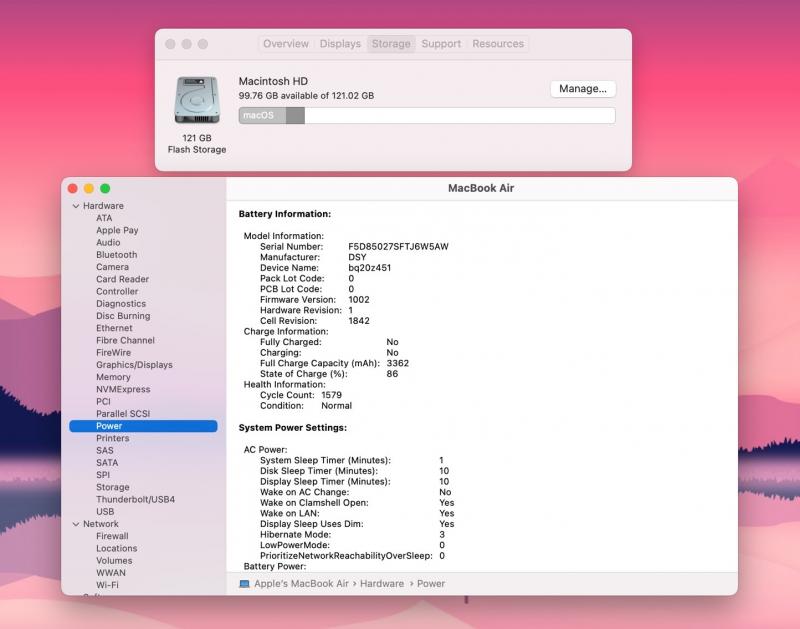Go to the Resources tab
Image resolution: width=800 pixels, height=629 pixels.
(x=498, y=44)
